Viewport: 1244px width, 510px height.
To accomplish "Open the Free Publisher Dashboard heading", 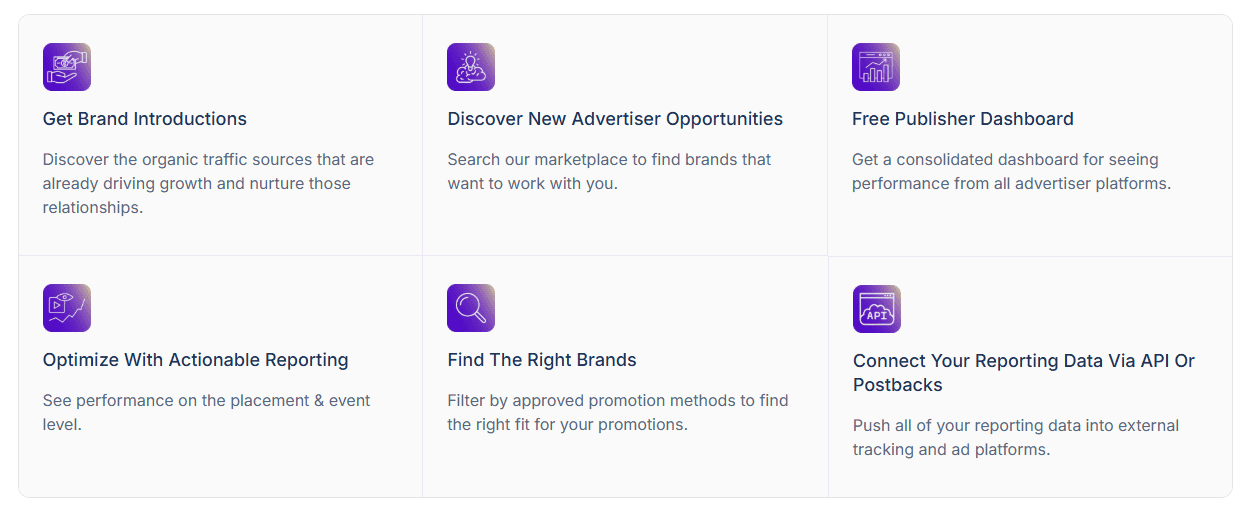I will 962,119.
